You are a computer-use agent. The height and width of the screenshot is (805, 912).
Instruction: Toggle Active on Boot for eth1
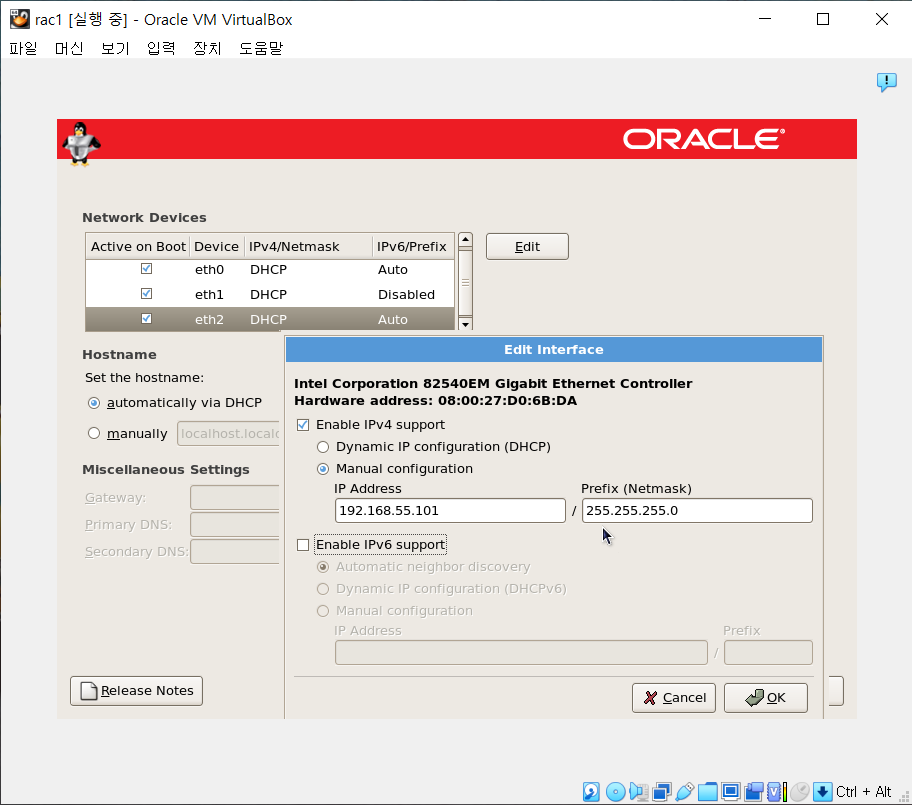click(147, 294)
